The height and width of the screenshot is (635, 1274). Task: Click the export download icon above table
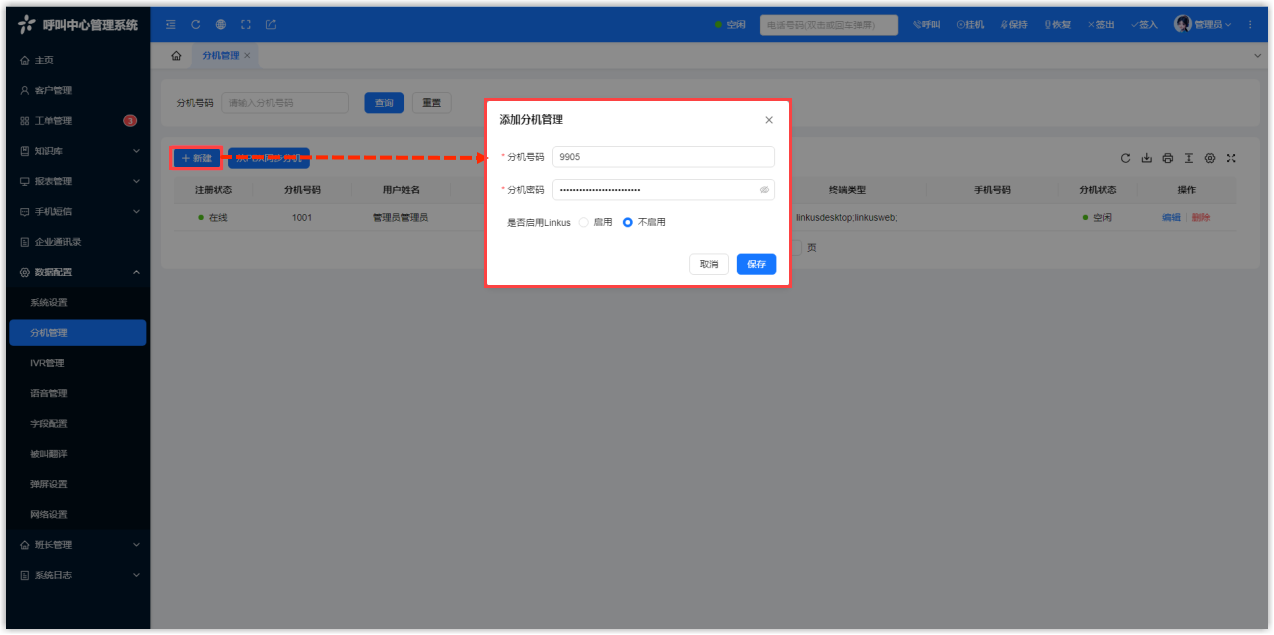[1146, 158]
